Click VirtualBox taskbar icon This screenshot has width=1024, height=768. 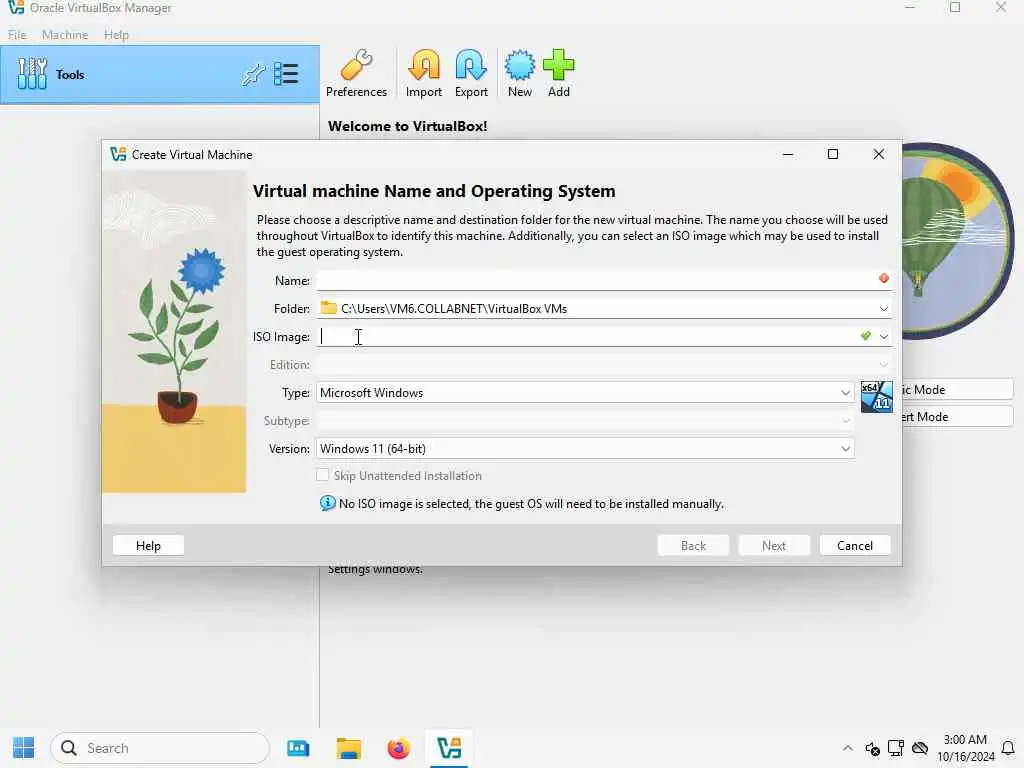(449, 748)
